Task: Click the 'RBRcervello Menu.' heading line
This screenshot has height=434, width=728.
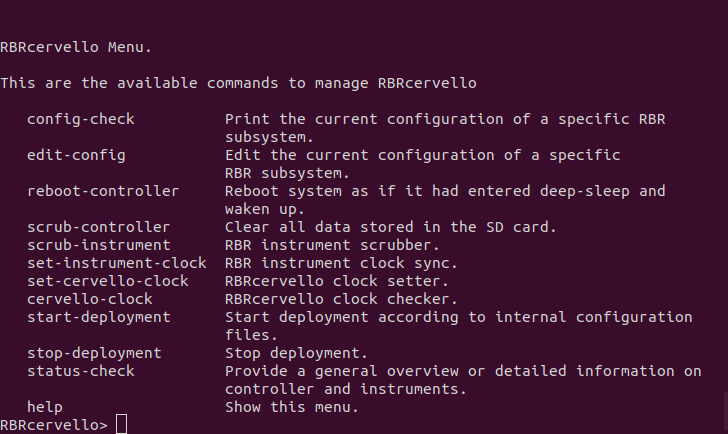Action: [76, 47]
